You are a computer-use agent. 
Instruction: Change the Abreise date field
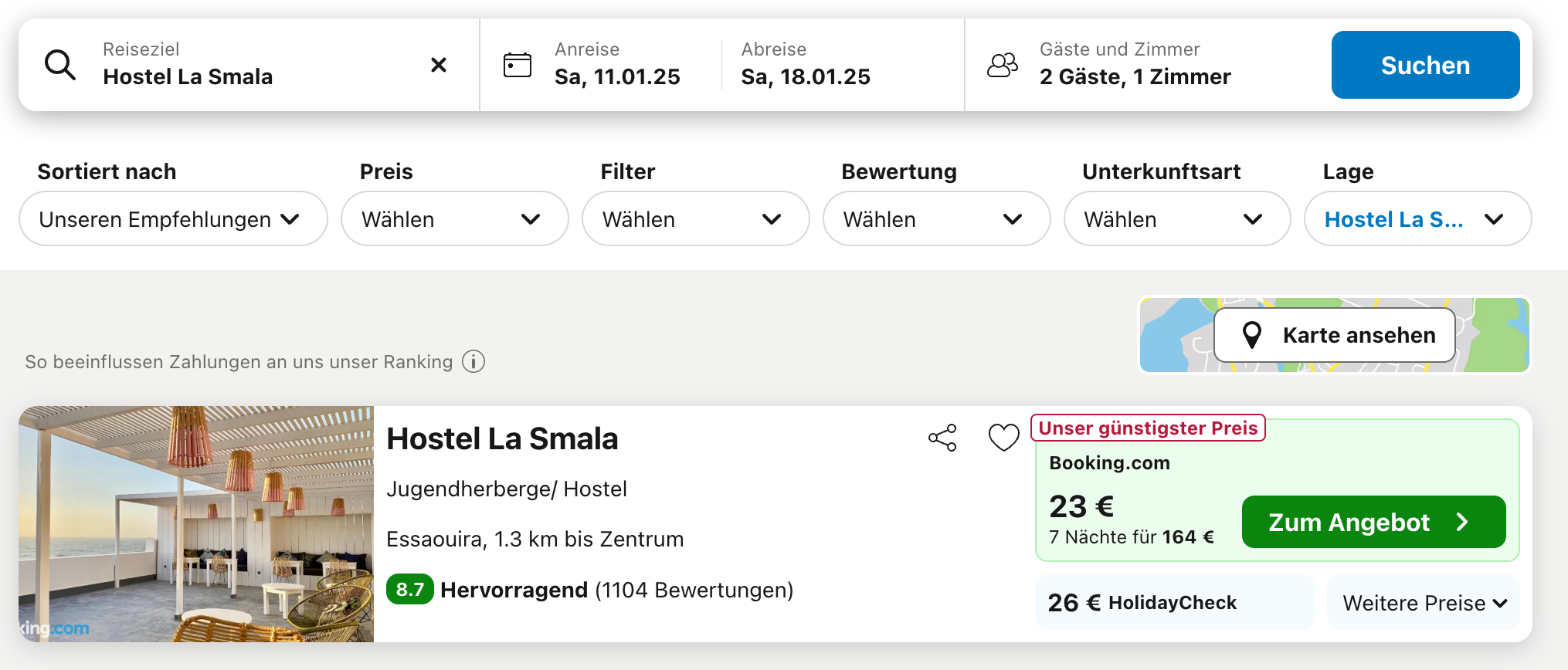806,65
